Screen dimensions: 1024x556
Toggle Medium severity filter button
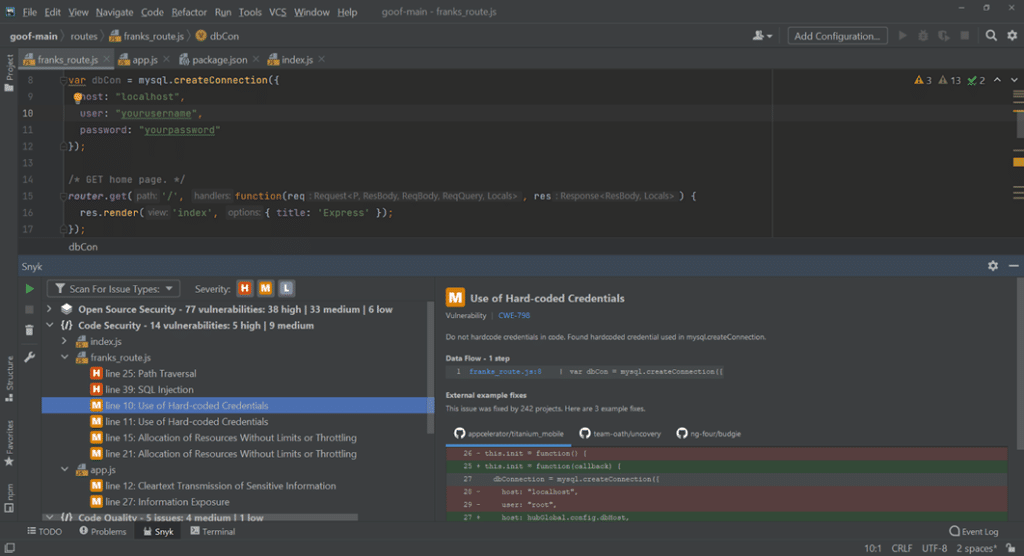point(265,289)
